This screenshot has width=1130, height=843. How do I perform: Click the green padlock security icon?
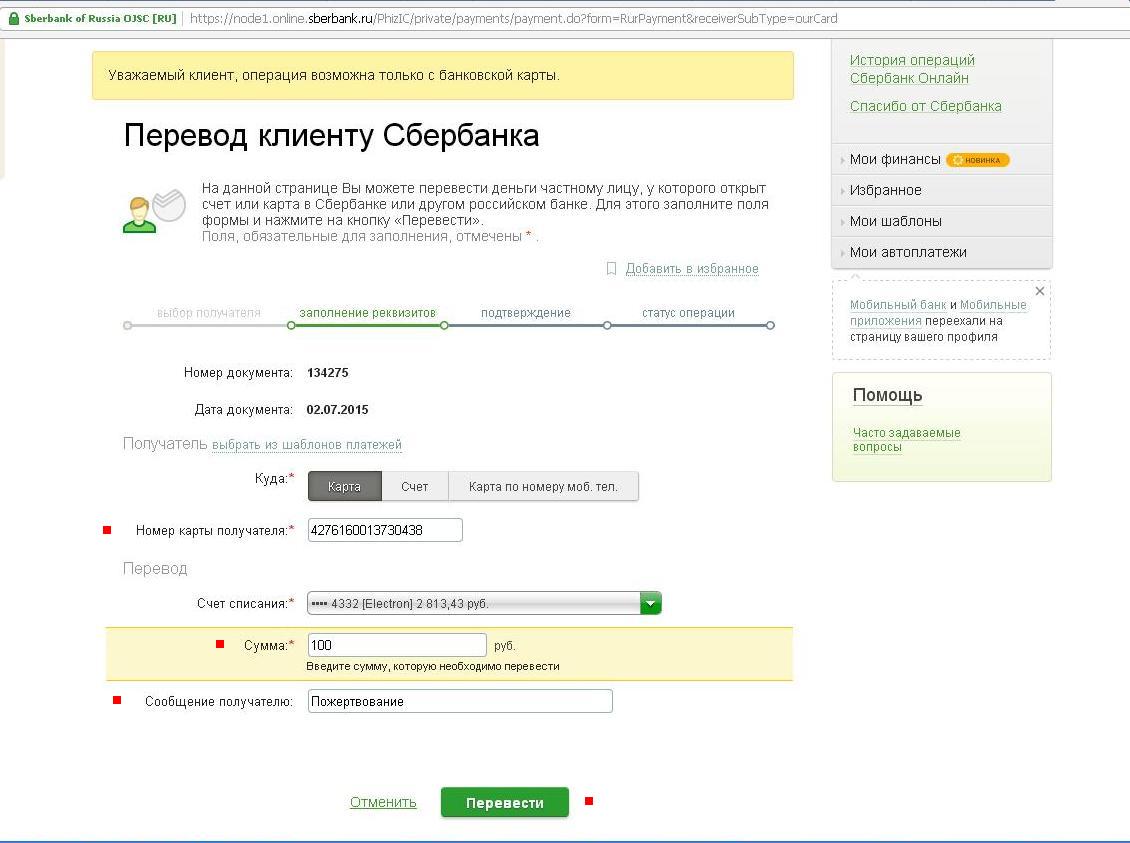pos(13,18)
